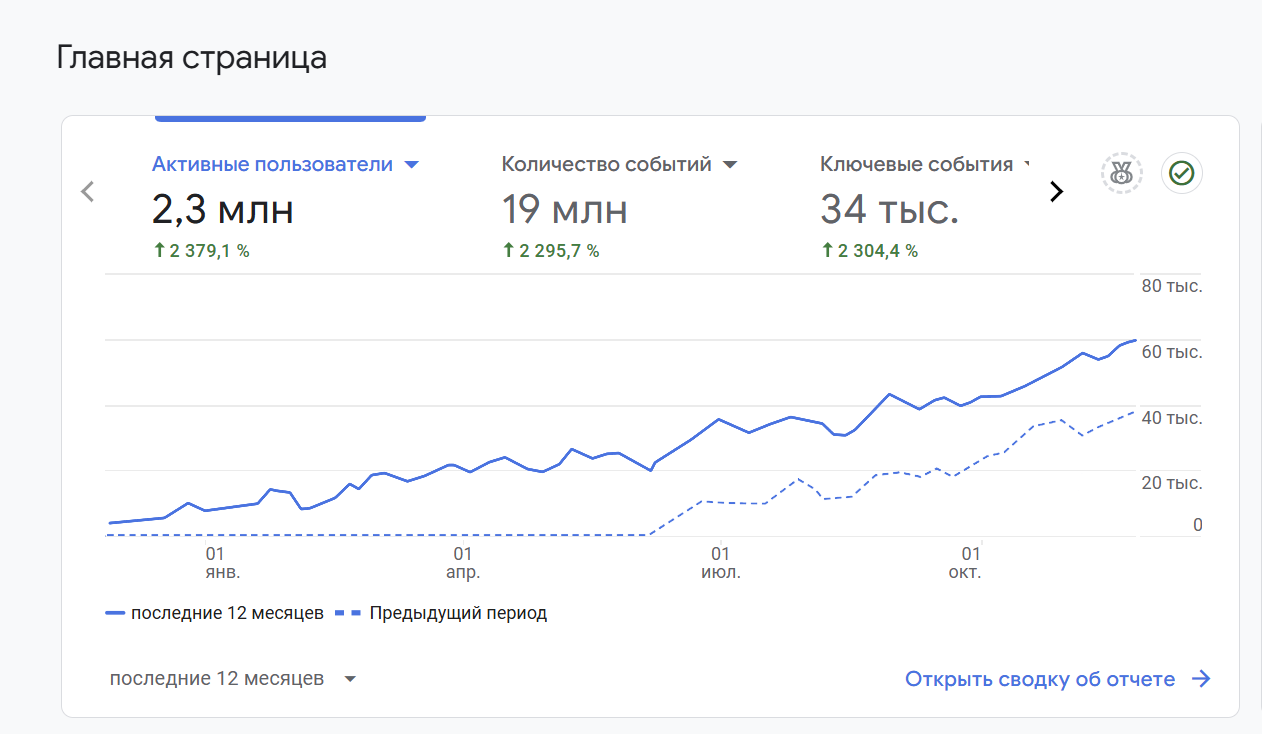Click the green up arrow beside 2 379,1 %
The image size is (1262, 734).
(x=159, y=251)
